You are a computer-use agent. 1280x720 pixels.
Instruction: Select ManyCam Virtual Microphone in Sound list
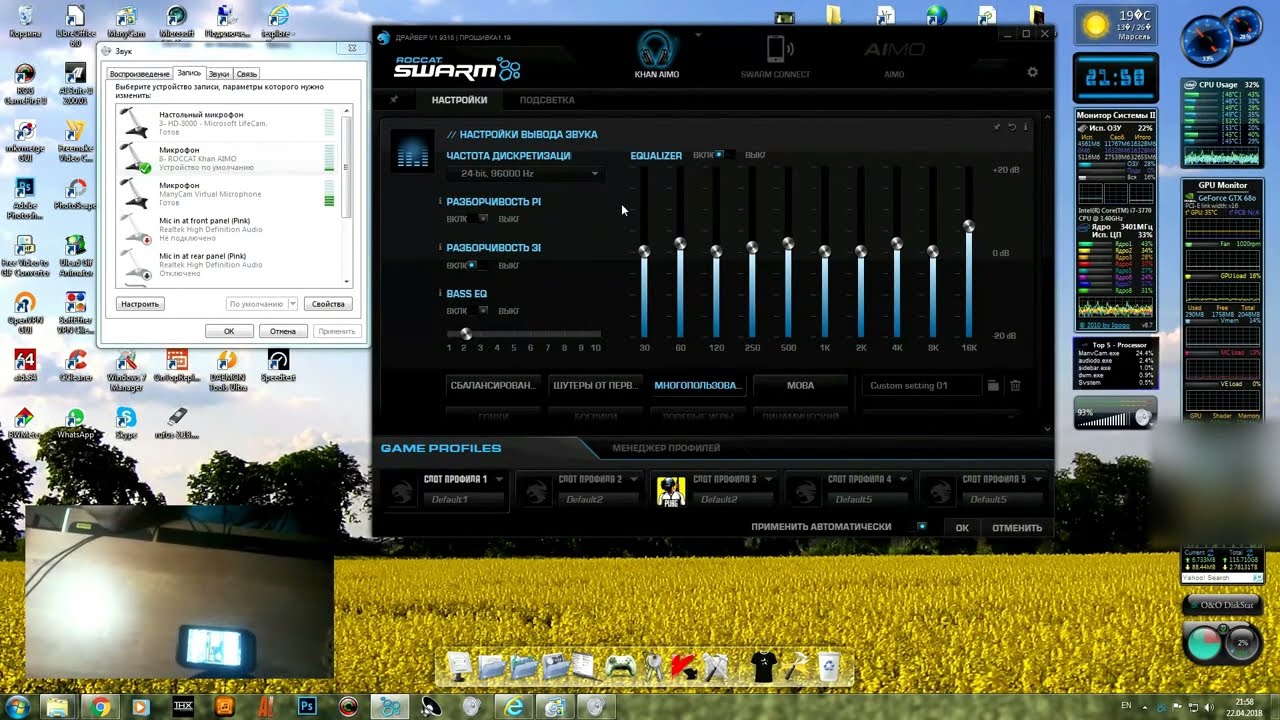point(228,194)
